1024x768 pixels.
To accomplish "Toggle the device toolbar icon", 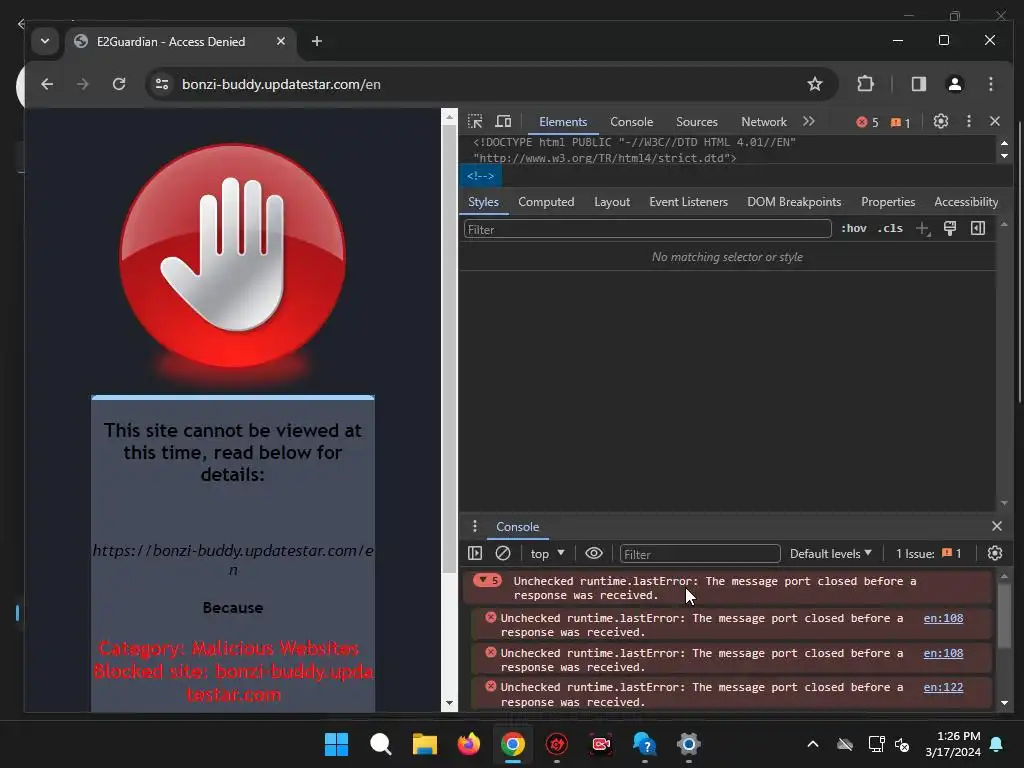I will coord(503,121).
